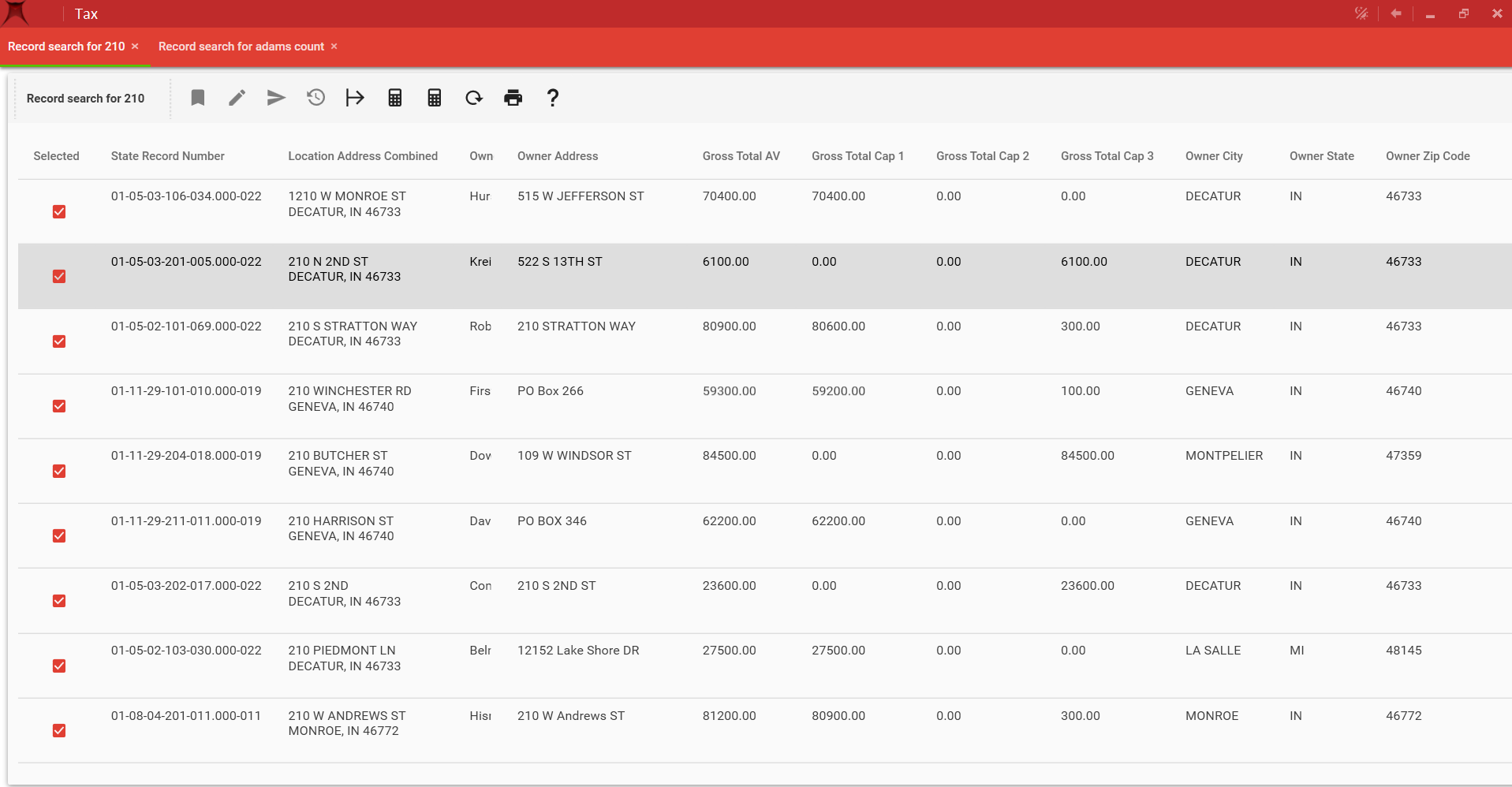Image resolution: width=1512 pixels, height=787 pixels.
Task: Click the export arrow icon
Action: point(355,98)
